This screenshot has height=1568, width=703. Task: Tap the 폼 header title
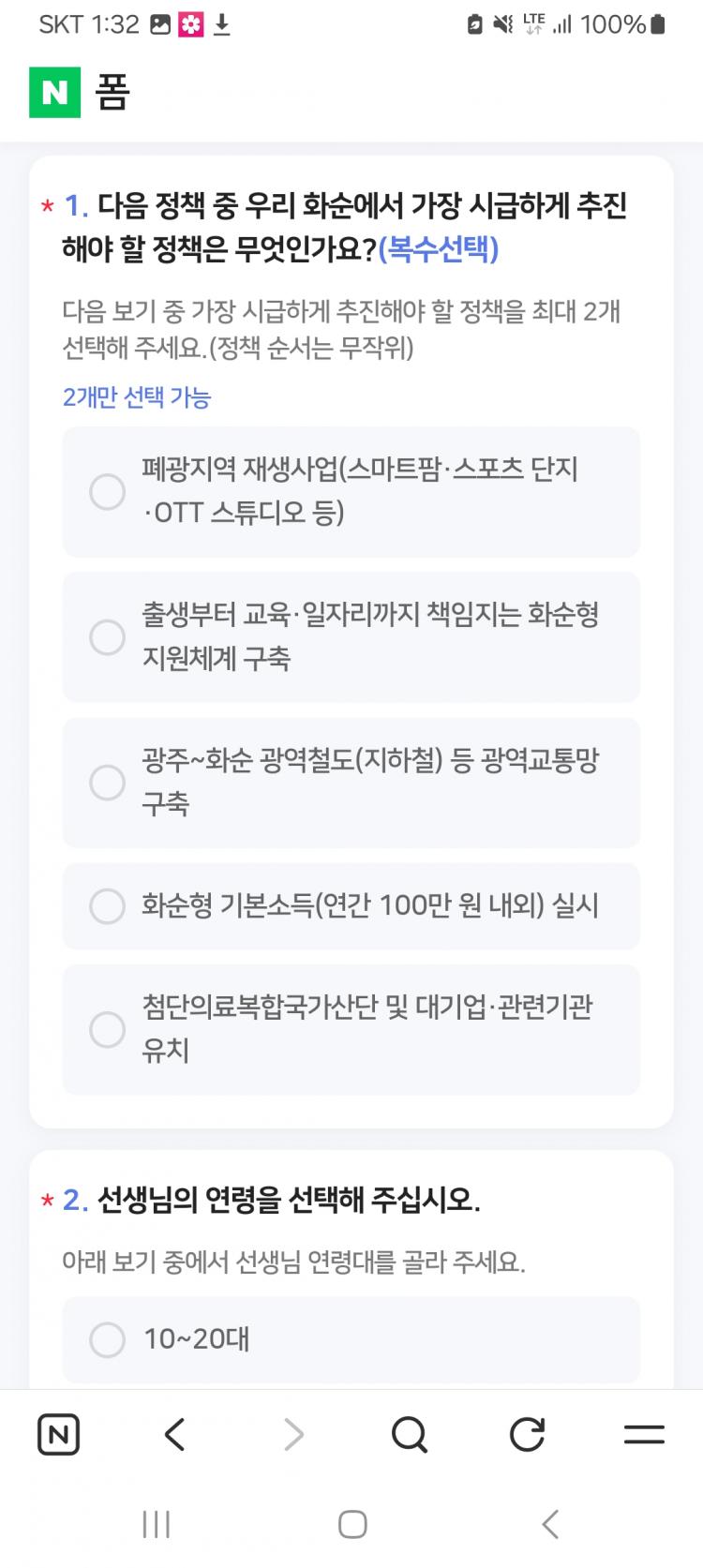[x=112, y=93]
